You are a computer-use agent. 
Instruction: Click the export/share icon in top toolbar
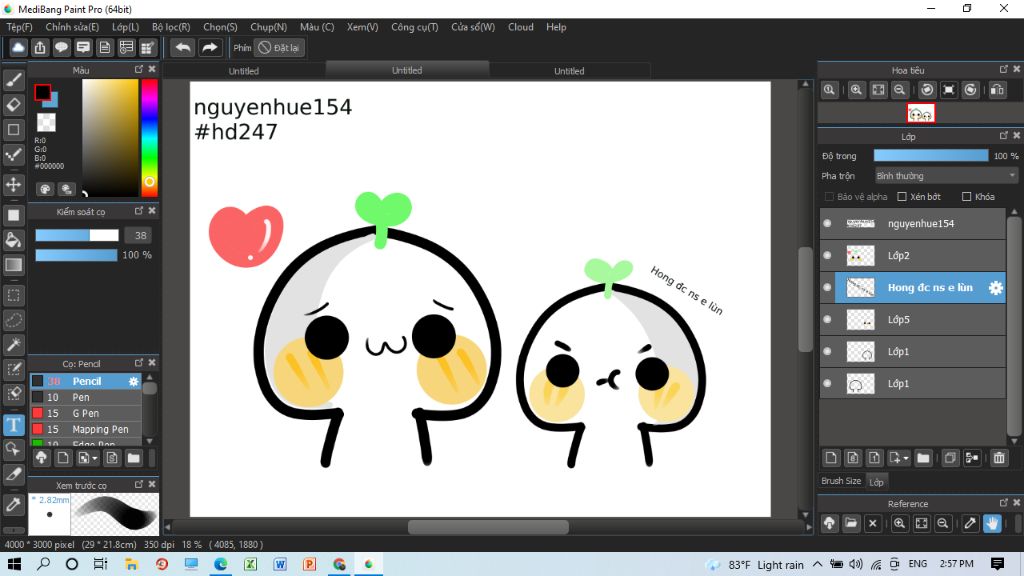click(x=40, y=48)
